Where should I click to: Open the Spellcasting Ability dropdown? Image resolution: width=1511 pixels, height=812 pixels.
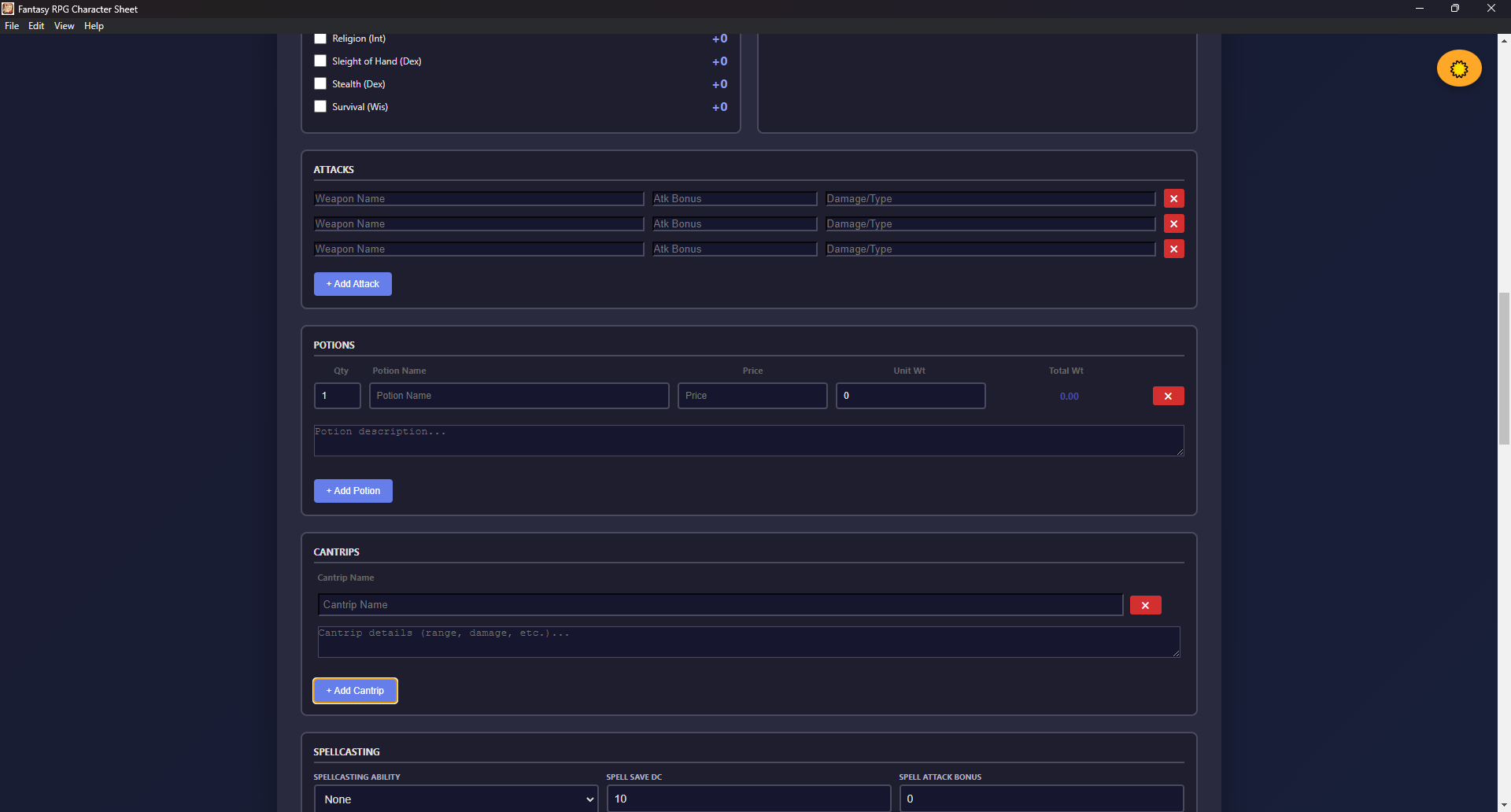pyautogui.click(x=456, y=799)
